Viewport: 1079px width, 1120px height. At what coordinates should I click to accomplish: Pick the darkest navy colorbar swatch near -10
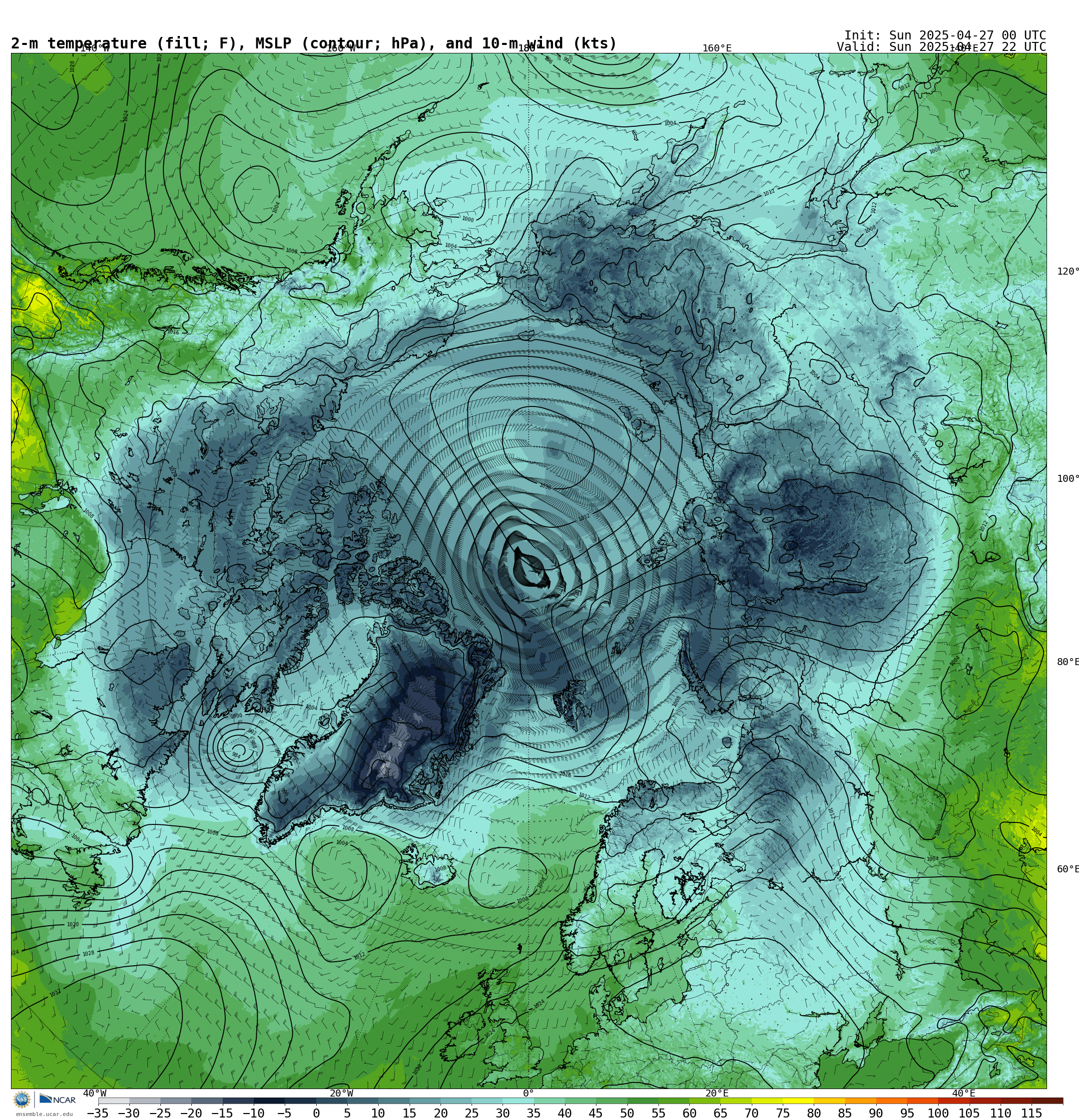pyautogui.click(x=269, y=1101)
